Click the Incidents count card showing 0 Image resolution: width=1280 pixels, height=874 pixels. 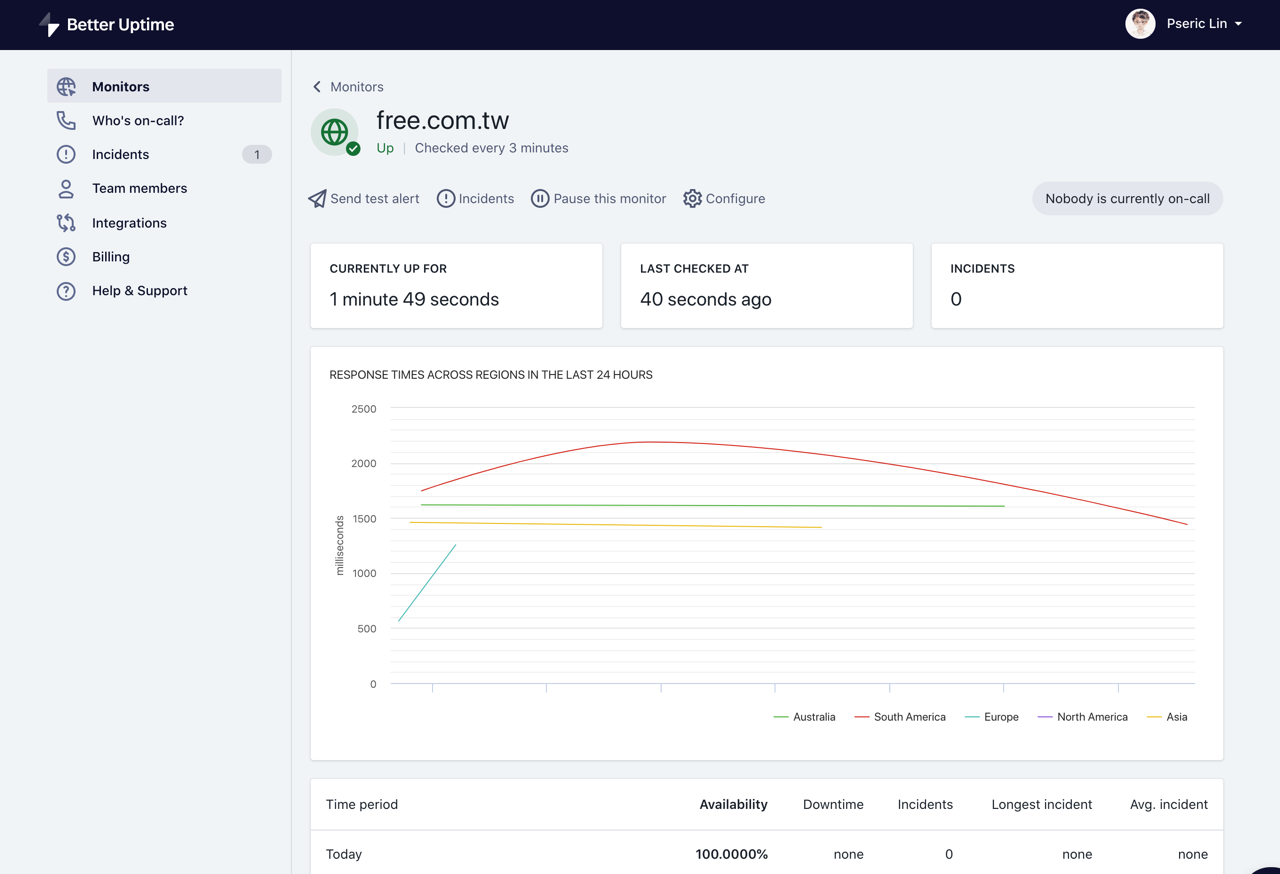pos(1077,285)
